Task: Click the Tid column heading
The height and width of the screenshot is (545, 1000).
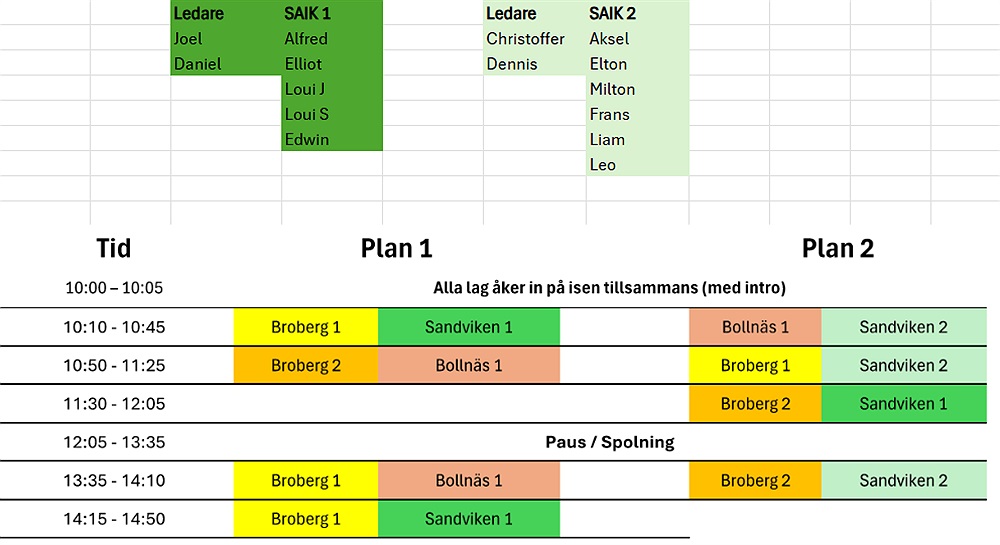Action: pyautogui.click(x=113, y=248)
